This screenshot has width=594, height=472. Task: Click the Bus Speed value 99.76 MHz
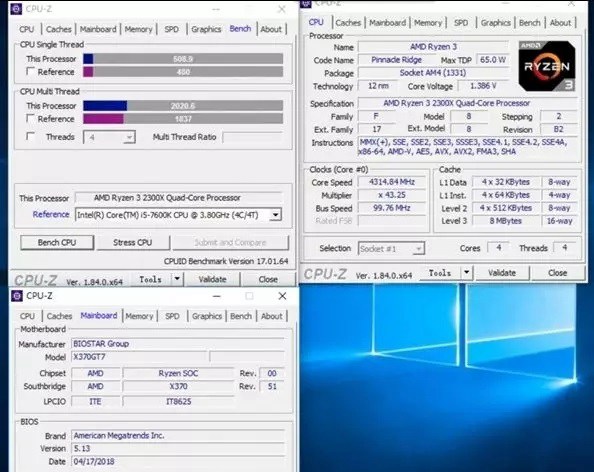[392, 208]
